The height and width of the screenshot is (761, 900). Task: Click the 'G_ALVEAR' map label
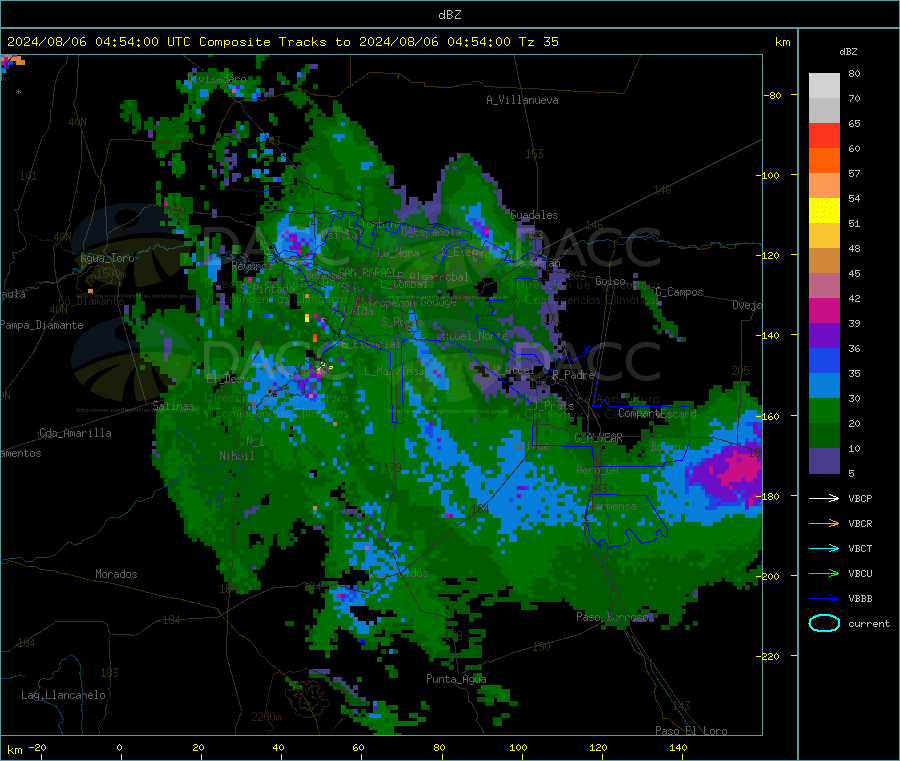(x=598, y=437)
